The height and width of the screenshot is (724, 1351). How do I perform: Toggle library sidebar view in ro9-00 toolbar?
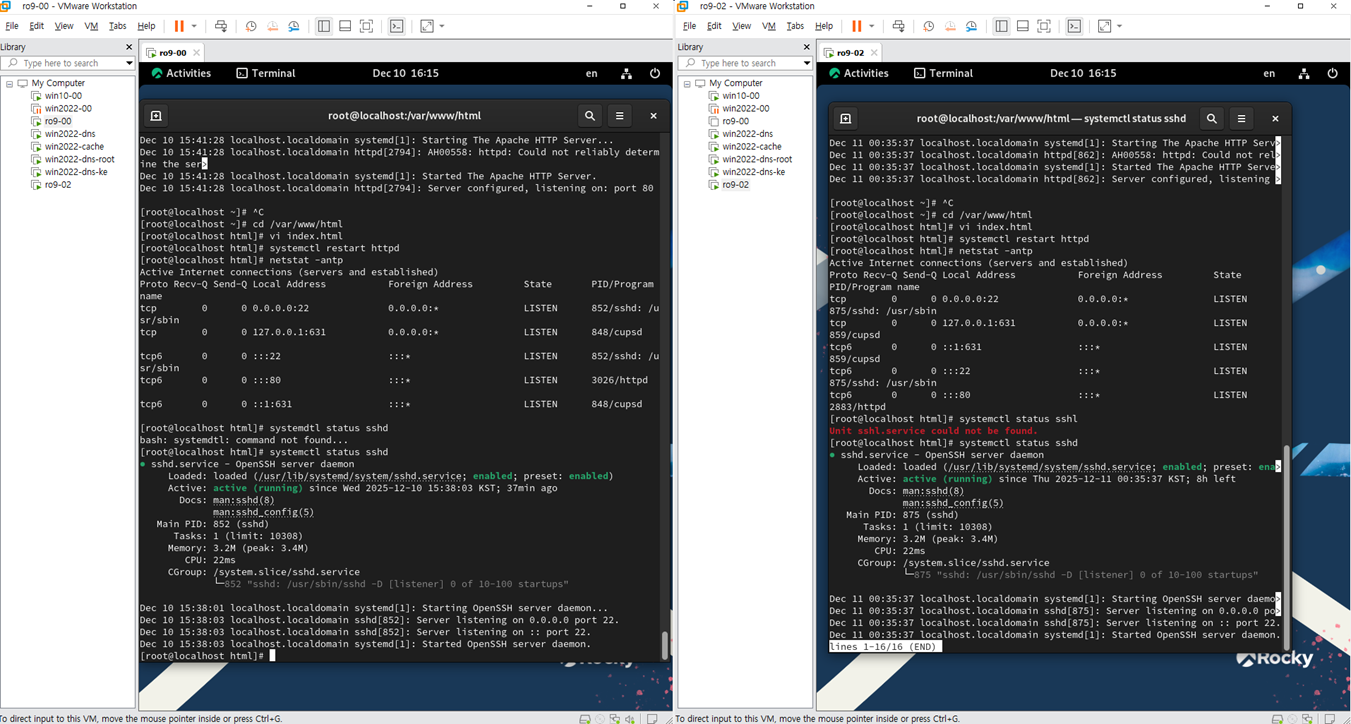click(x=324, y=26)
